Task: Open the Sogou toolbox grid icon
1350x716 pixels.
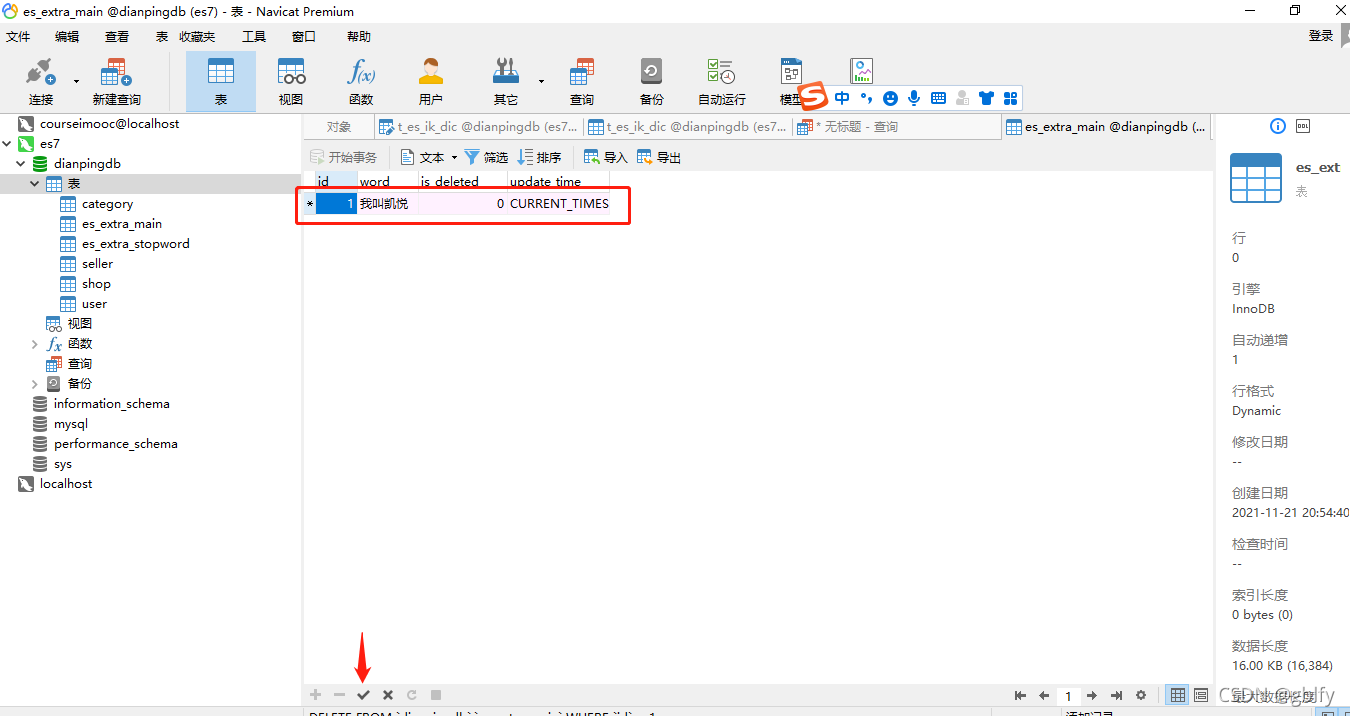Action: tap(1010, 98)
